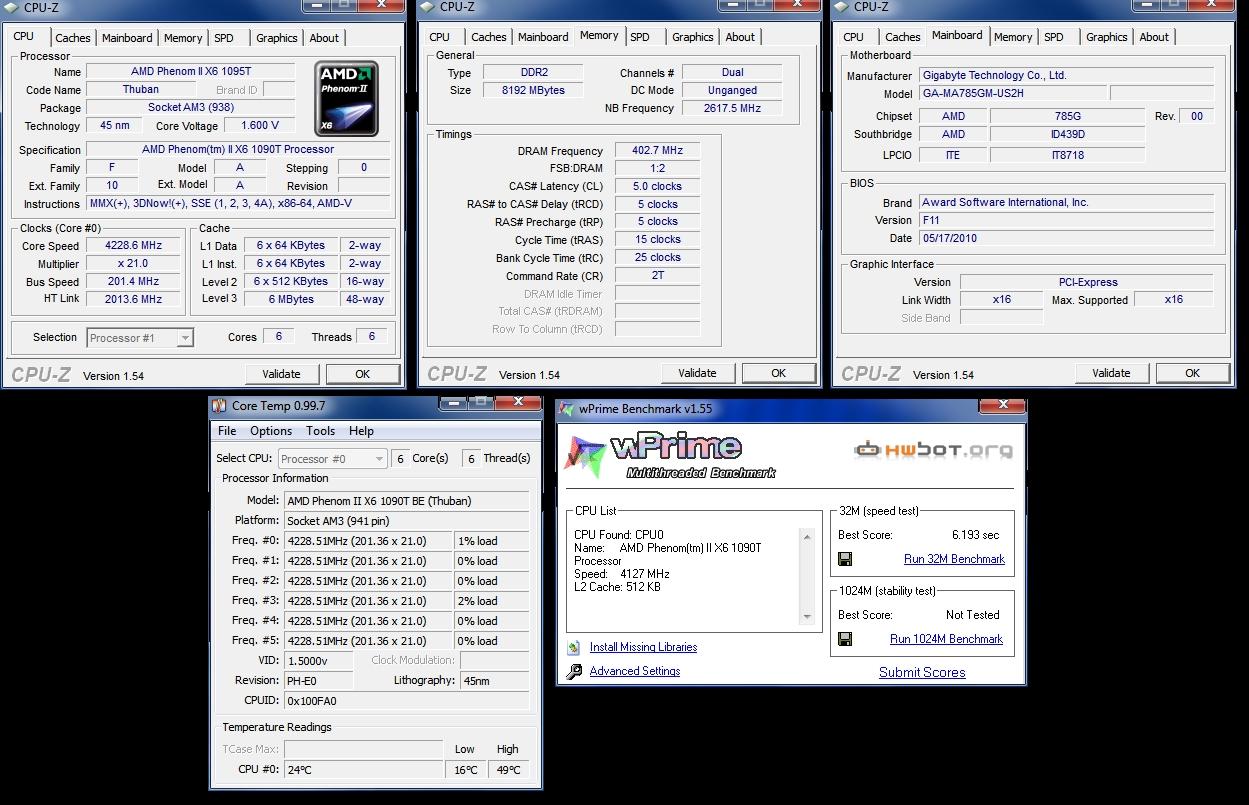Click the CPUID value 0x100FA0
The width and height of the screenshot is (1249, 805).
click(407, 701)
